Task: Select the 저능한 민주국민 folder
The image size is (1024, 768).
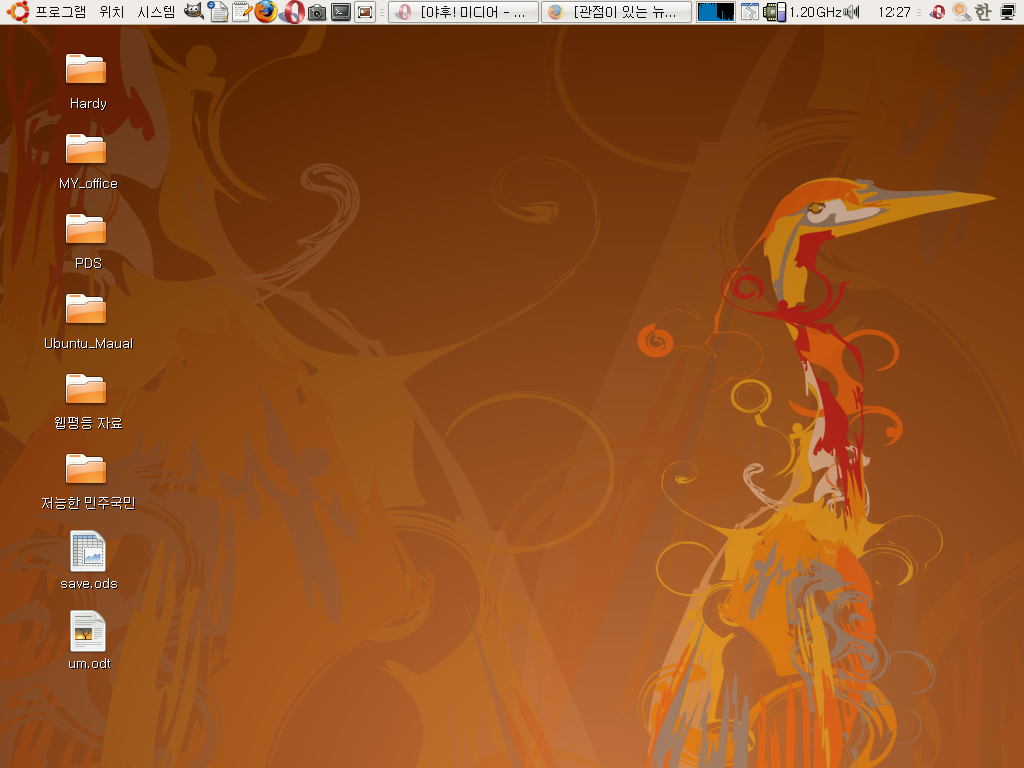Action: pyautogui.click(x=88, y=481)
